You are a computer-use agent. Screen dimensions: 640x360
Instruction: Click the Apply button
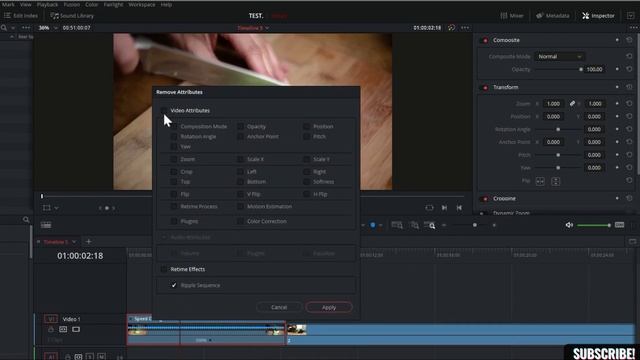[329, 307]
